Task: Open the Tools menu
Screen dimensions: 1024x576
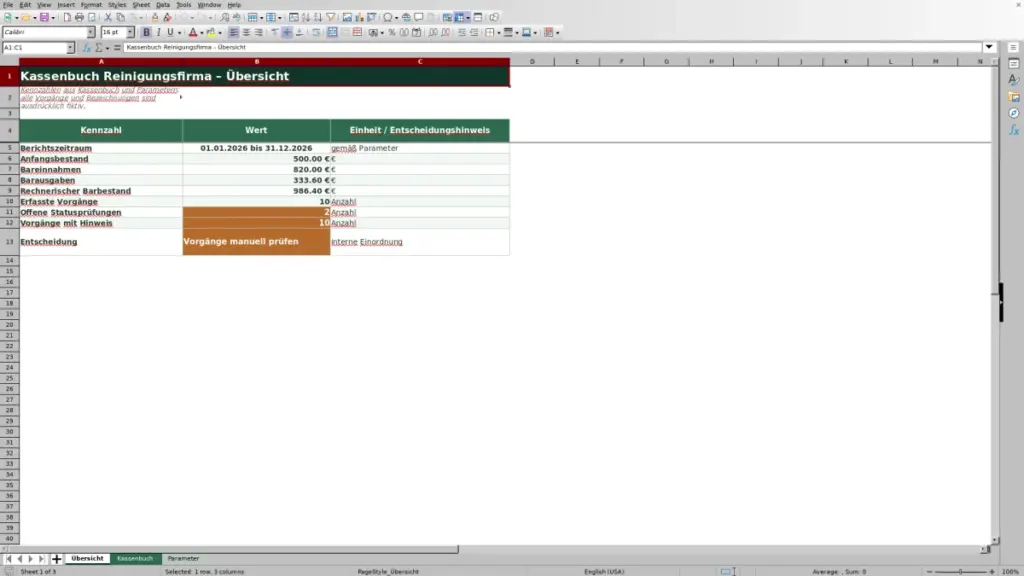Action: pyautogui.click(x=184, y=5)
